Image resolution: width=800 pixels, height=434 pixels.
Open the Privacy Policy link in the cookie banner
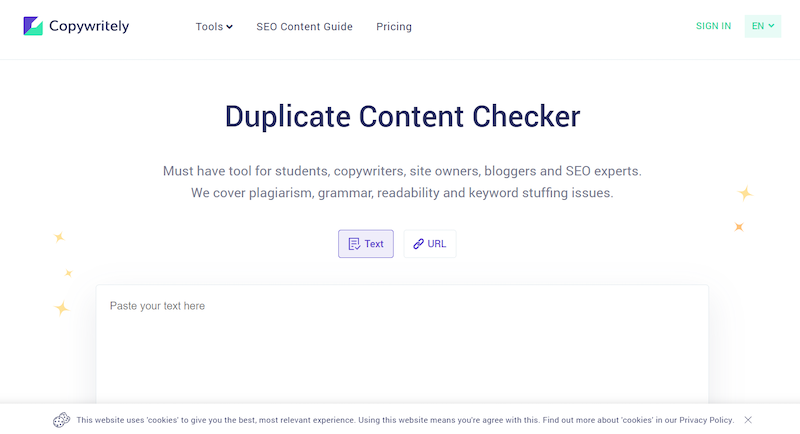point(706,420)
